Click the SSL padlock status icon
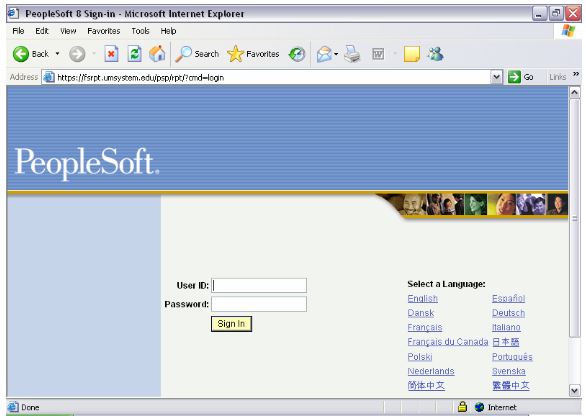The width and height of the screenshot is (586, 416). pyautogui.click(x=462, y=407)
